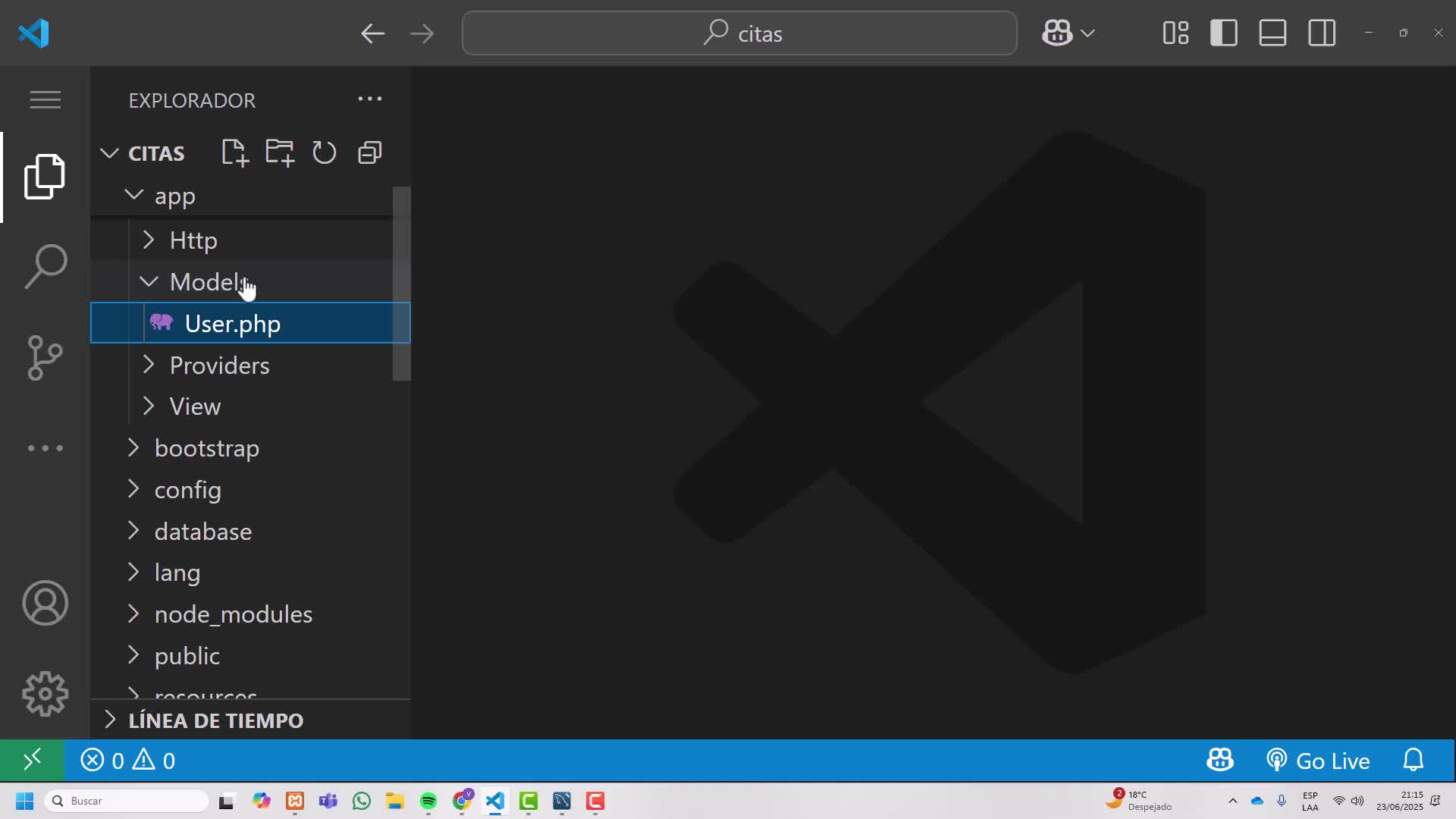
Task: Expand the Providers folder
Action: [x=241, y=366]
